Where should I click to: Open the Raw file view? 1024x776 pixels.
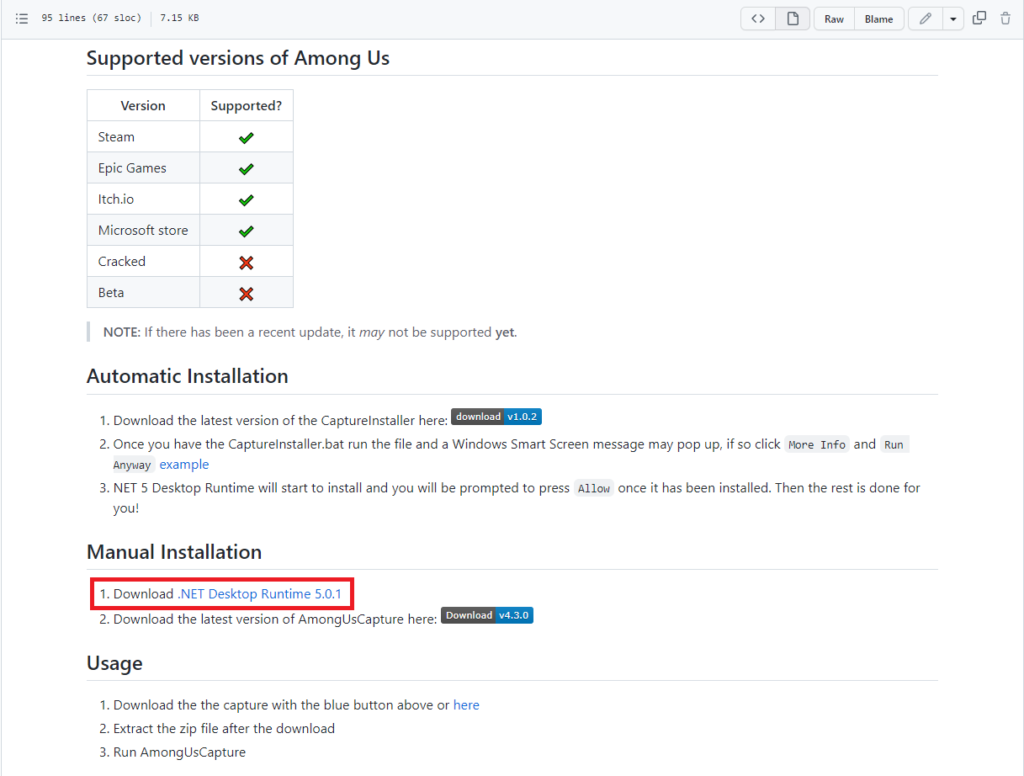coord(834,18)
